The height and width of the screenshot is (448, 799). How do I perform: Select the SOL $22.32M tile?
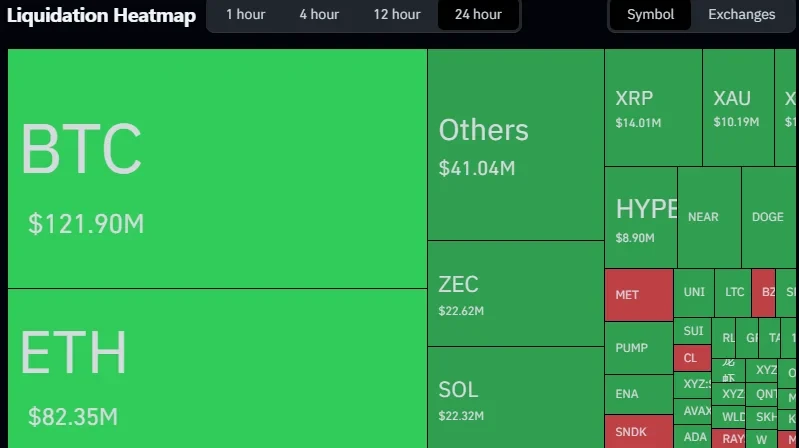(516, 398)
